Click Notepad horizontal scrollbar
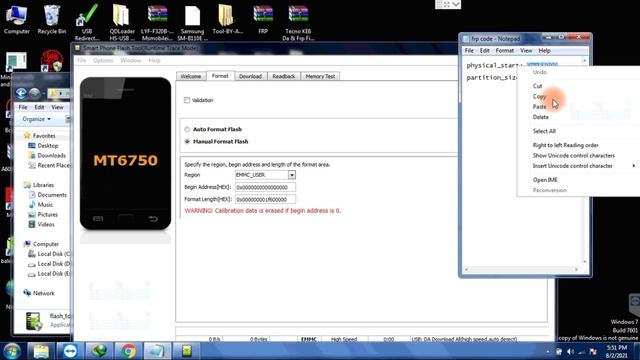This screenshot has width=640, height=360. pyautogui.click(x=522, y=269)
